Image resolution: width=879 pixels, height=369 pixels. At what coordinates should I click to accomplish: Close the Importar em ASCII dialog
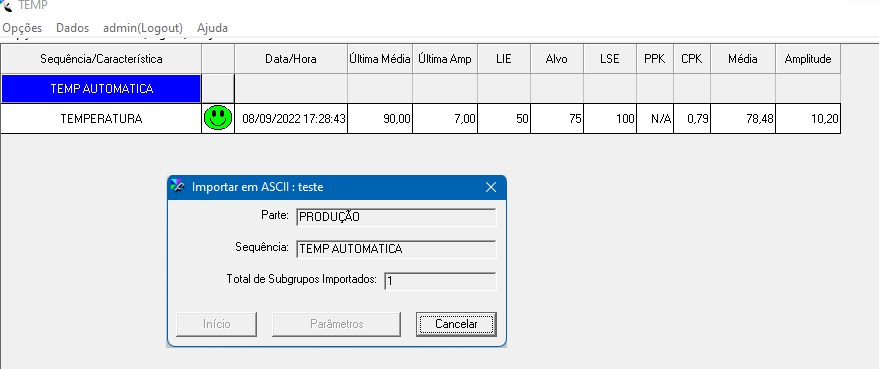click(491, 187)
